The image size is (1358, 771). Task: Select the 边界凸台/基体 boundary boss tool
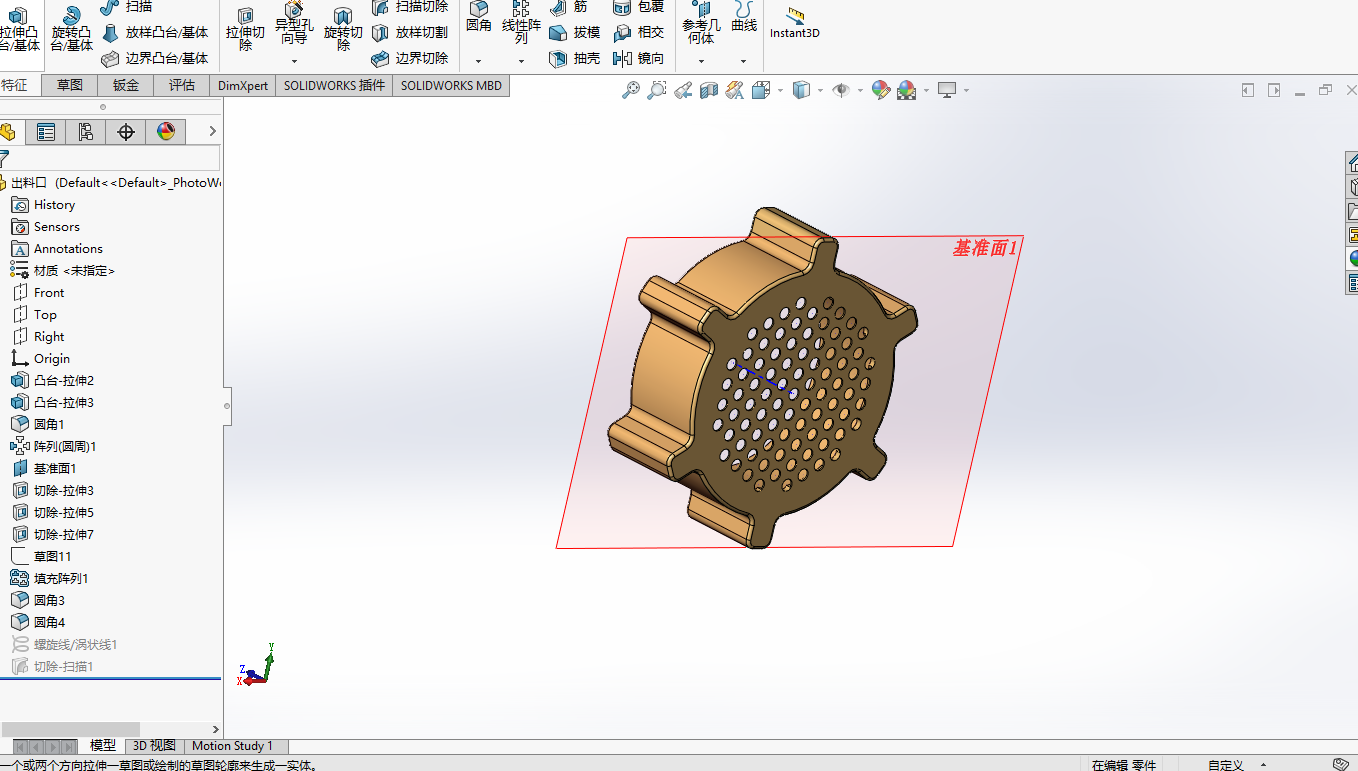(155, 59)
